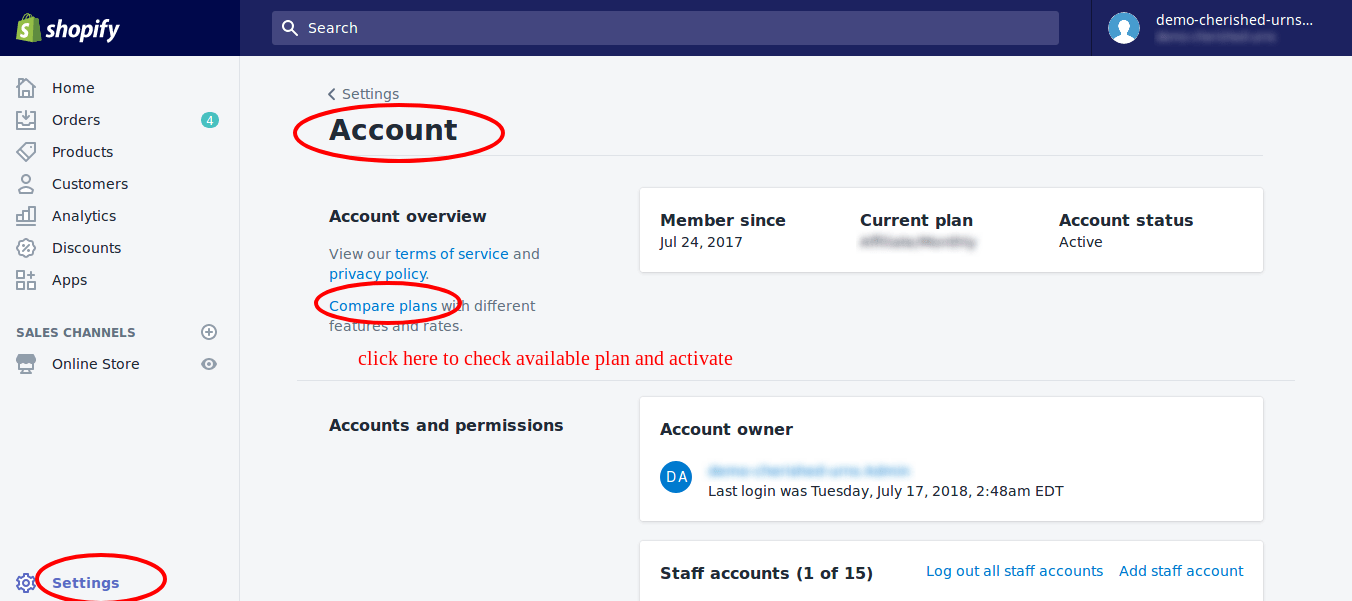Click the Account status label
This screenshot has width=1352, height=601.
coord(1126,221)
